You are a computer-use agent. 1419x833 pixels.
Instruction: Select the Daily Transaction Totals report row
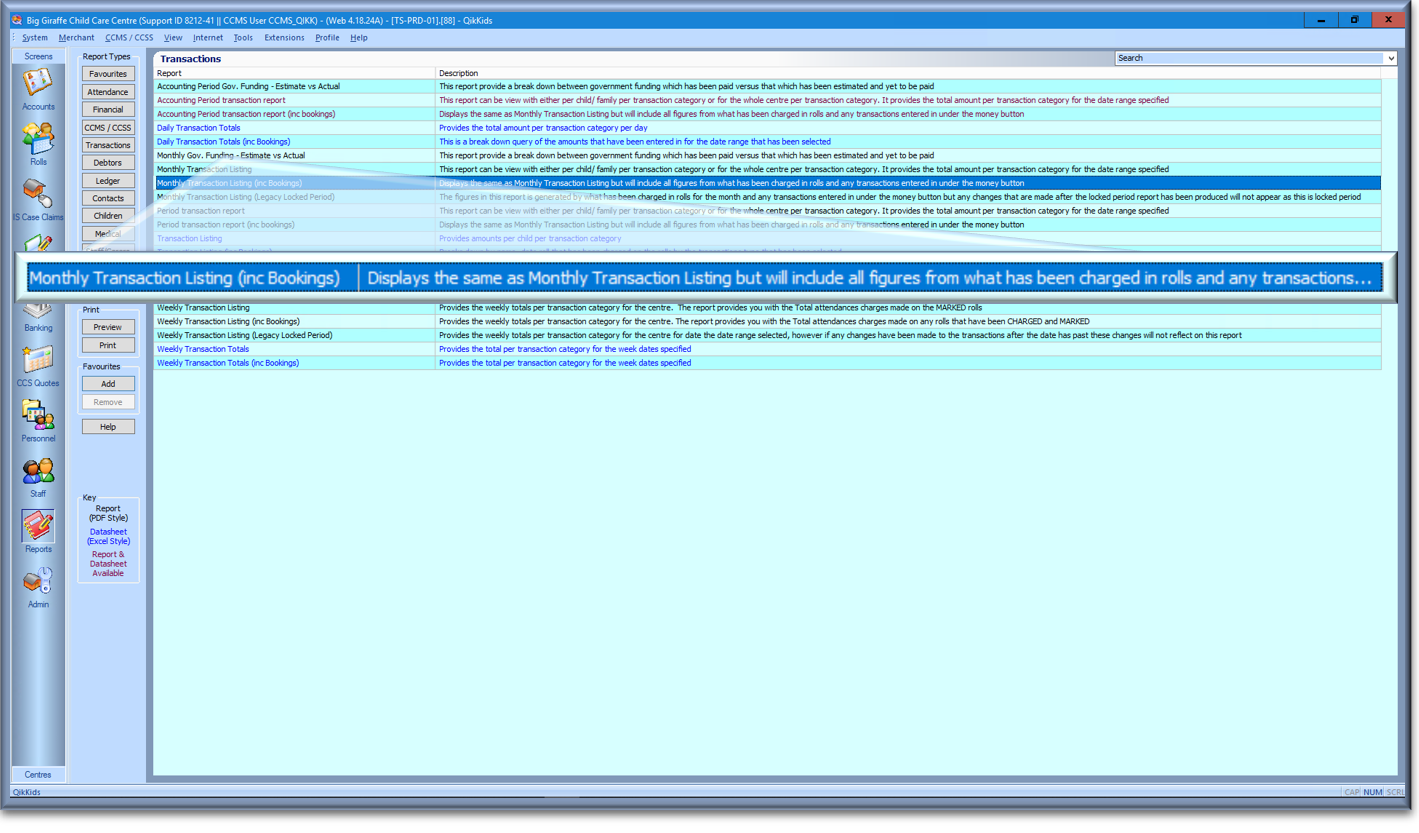(199, 128)
